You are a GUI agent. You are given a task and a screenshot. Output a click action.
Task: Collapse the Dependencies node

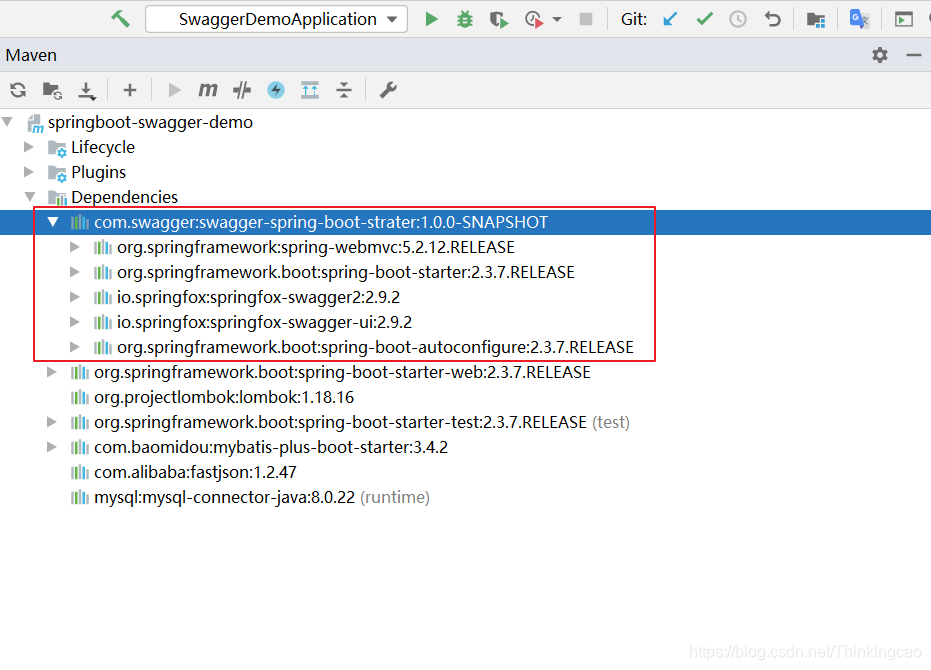coord(30,197)
